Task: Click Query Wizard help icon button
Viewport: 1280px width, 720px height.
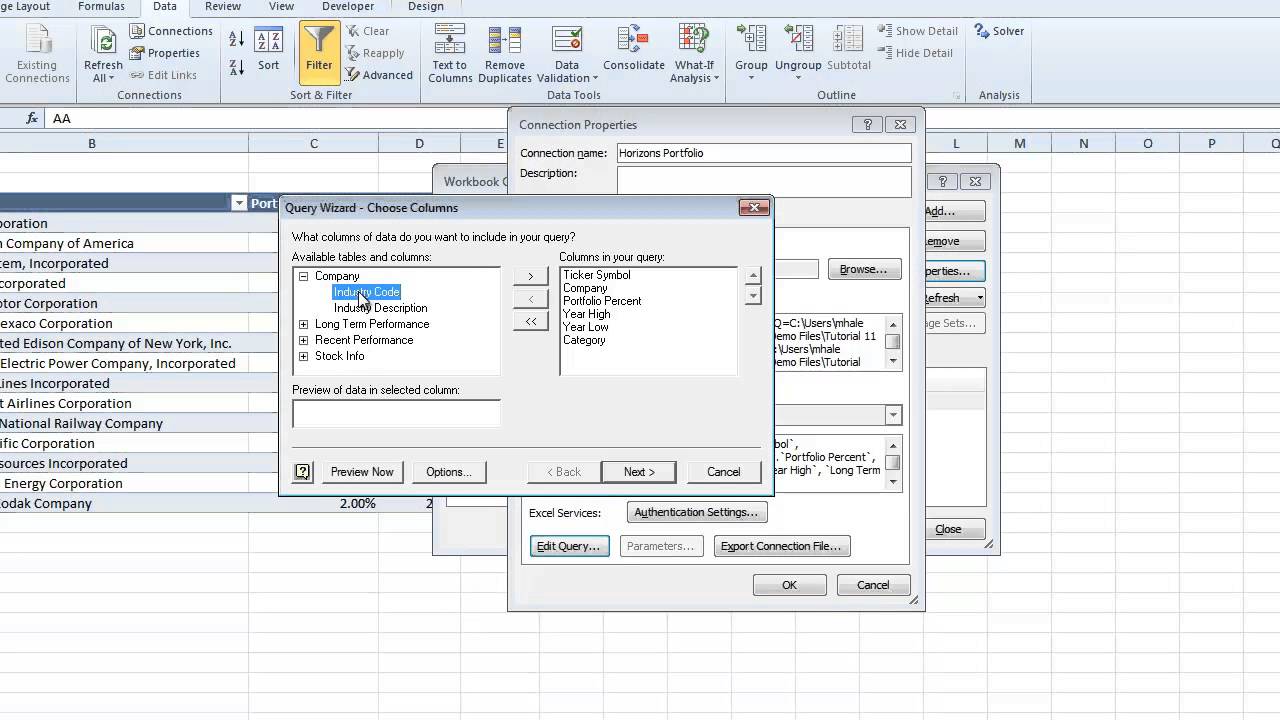Action: click(x=302, y=472)
